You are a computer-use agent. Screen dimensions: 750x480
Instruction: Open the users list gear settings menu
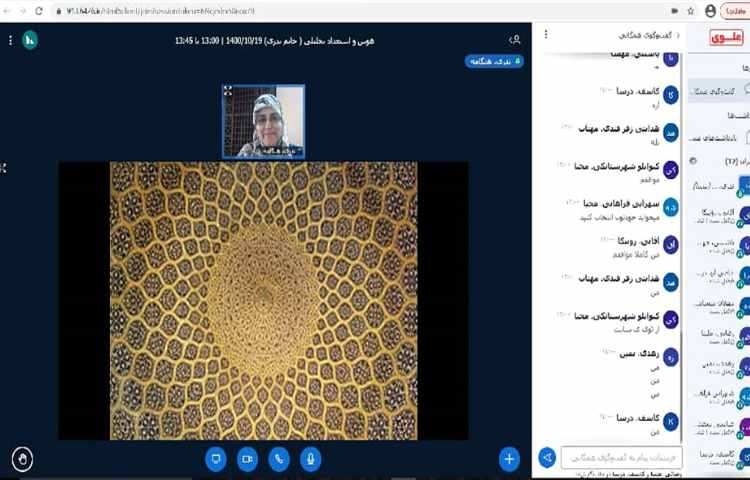pos(693,161)
